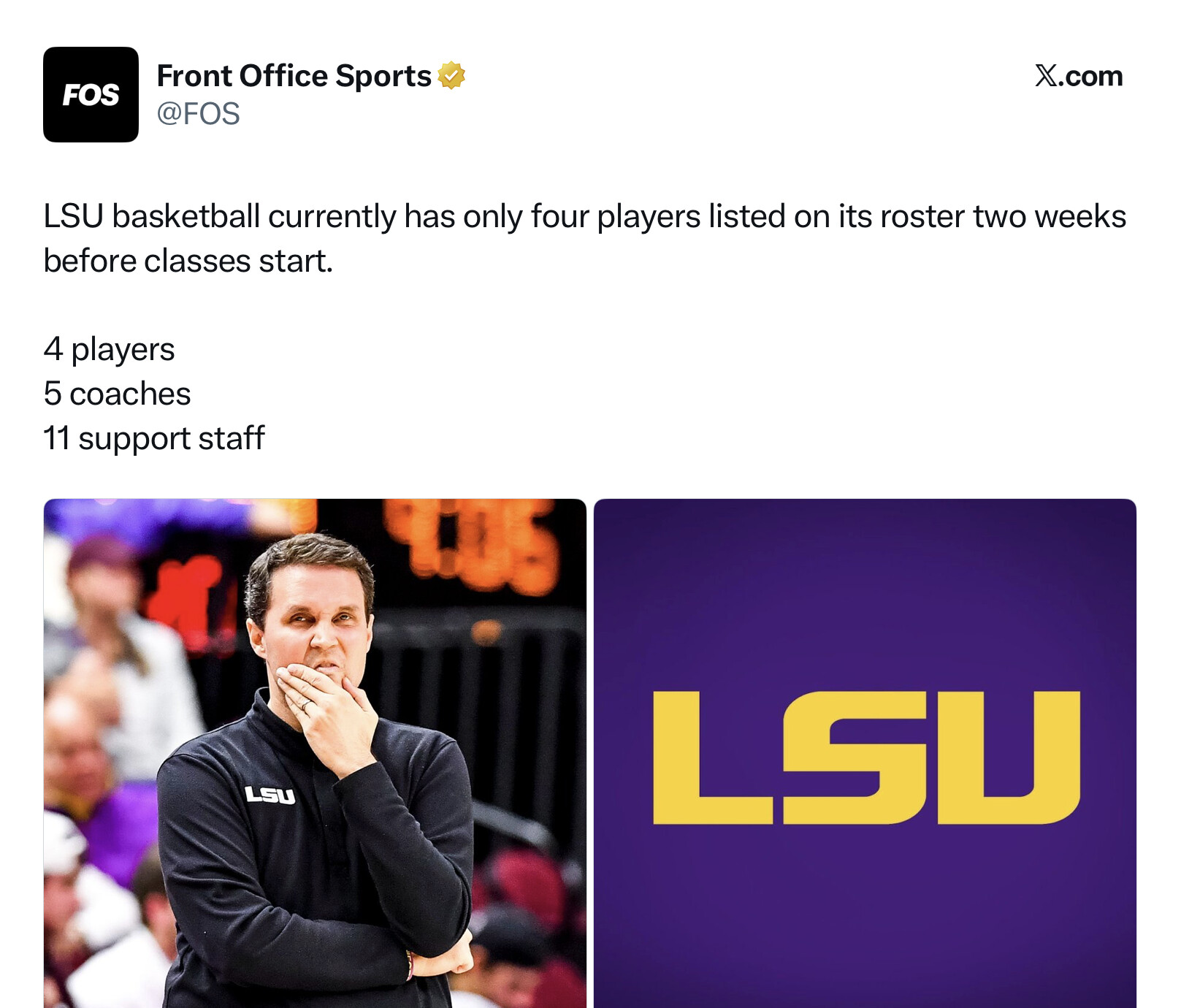
Task: Click the '5 coaches' line
Action: click(x=117, y=394)
